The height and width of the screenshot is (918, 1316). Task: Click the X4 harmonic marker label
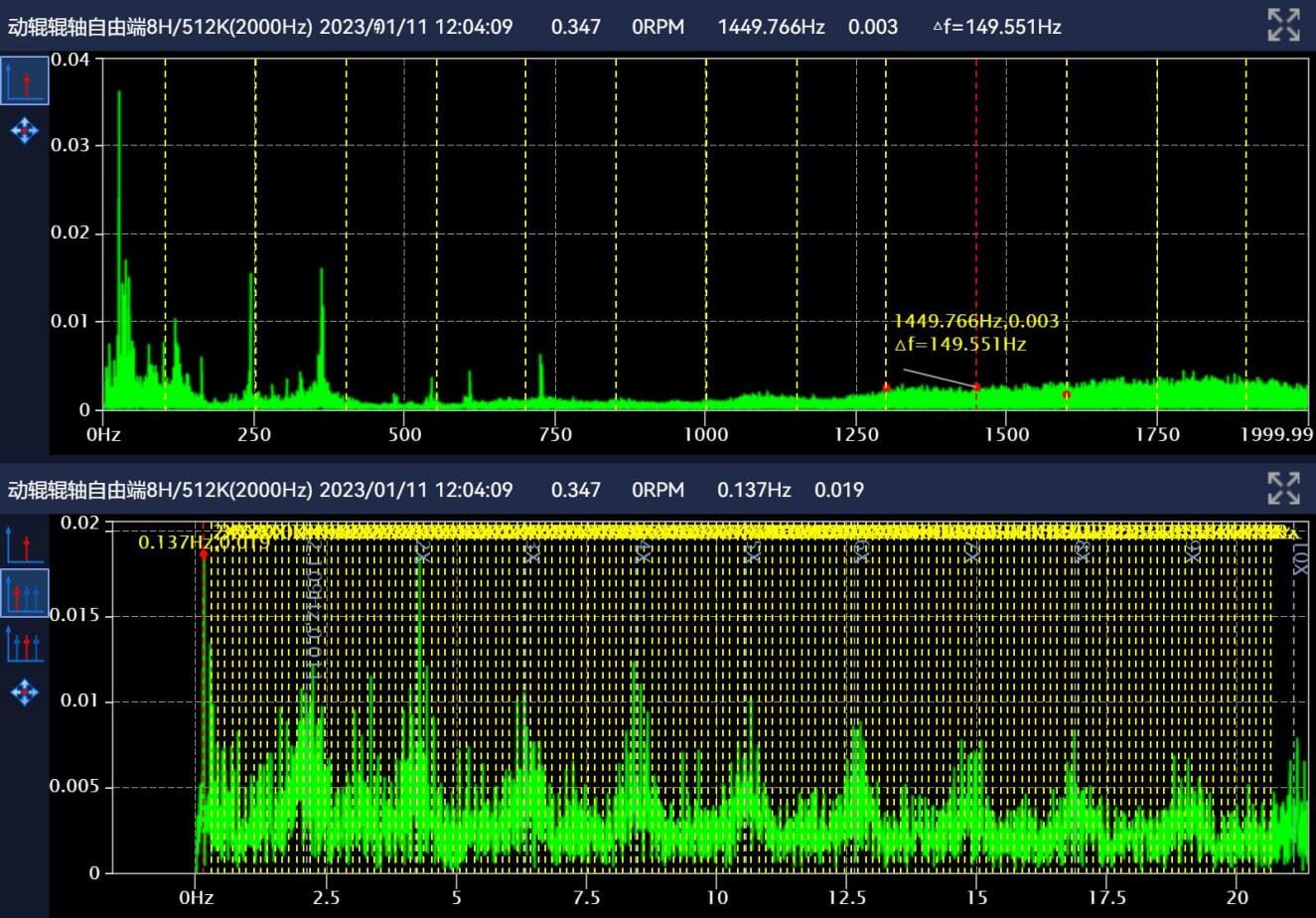point(643,551)
